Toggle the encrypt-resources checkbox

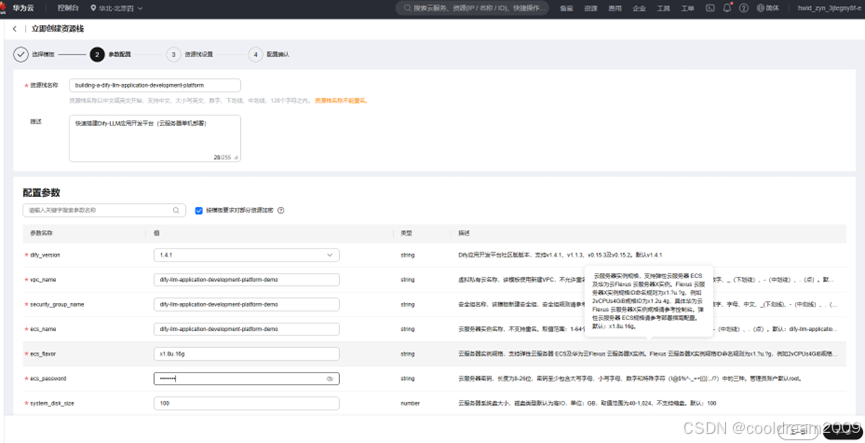pyautogui.click(x=199, y=210)
